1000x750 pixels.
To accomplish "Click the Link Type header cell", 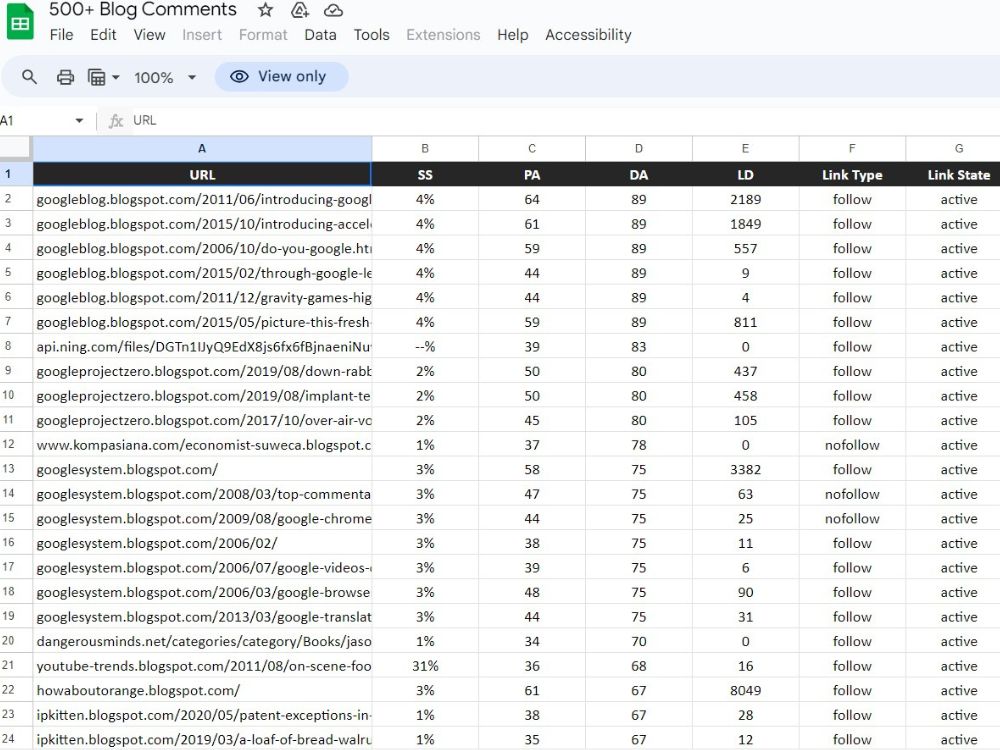I will coord(852,174).
